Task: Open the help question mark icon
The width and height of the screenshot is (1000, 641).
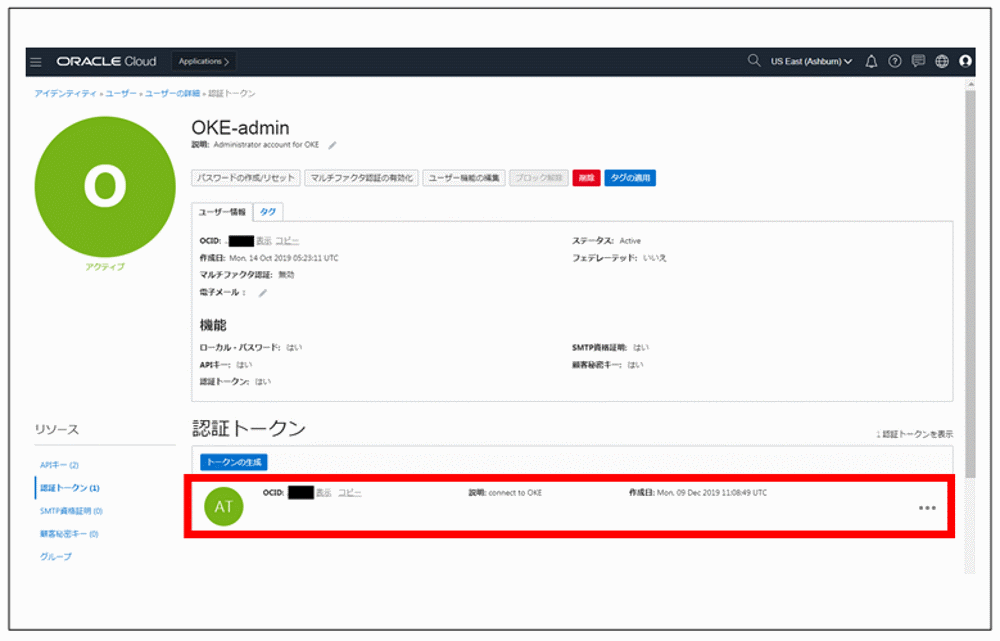Action: (x=893, y=61)
